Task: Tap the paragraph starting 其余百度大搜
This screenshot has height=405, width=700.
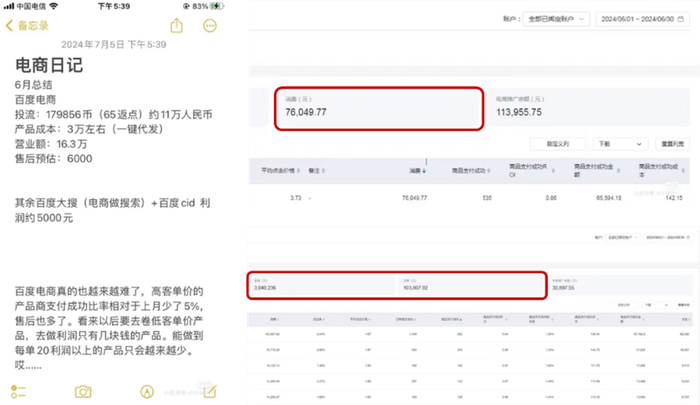Action: pyautogui.click(x=112, y=210)
